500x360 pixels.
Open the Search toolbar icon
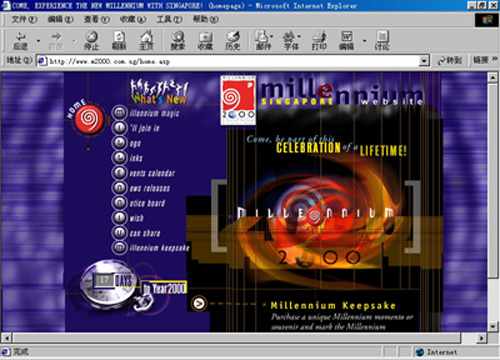178,40
